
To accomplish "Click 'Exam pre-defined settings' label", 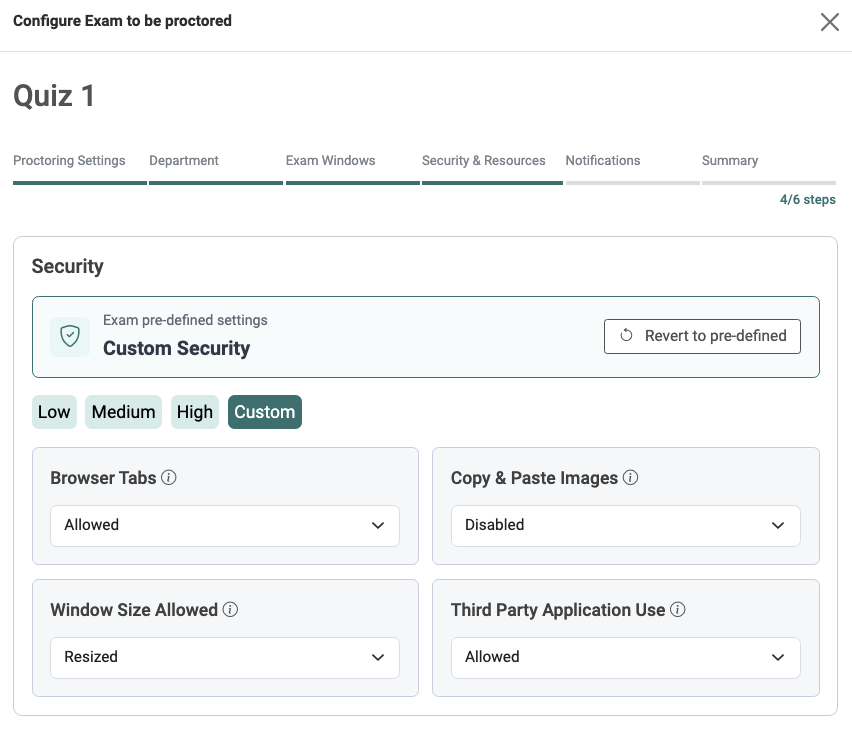I will 185,320.
